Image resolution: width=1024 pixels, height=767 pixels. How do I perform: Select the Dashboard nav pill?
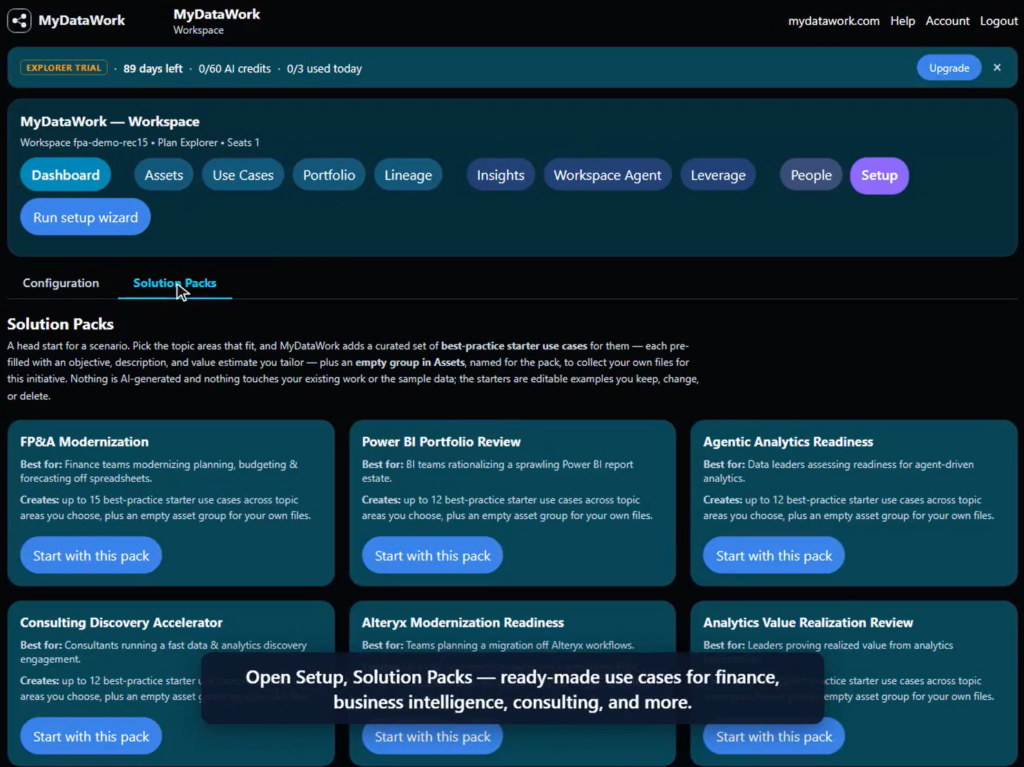[x=65, y=175]
